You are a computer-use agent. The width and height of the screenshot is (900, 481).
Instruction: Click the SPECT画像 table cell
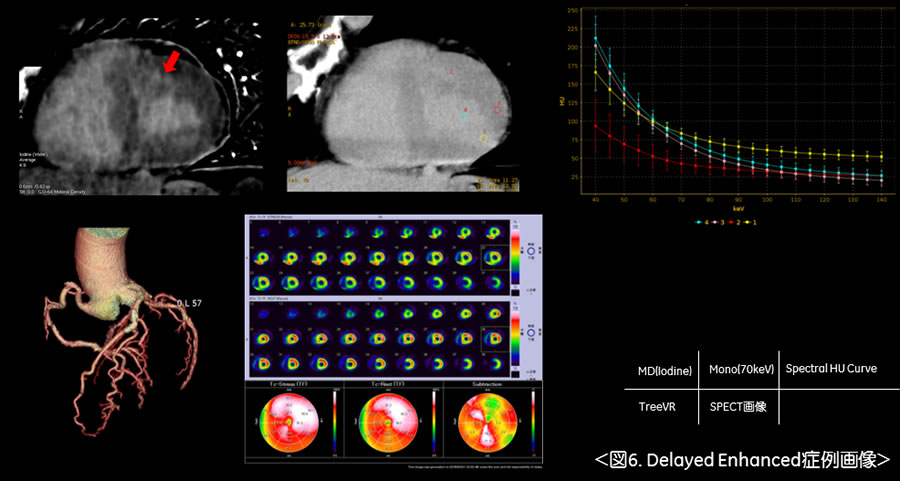coord(739,408)
